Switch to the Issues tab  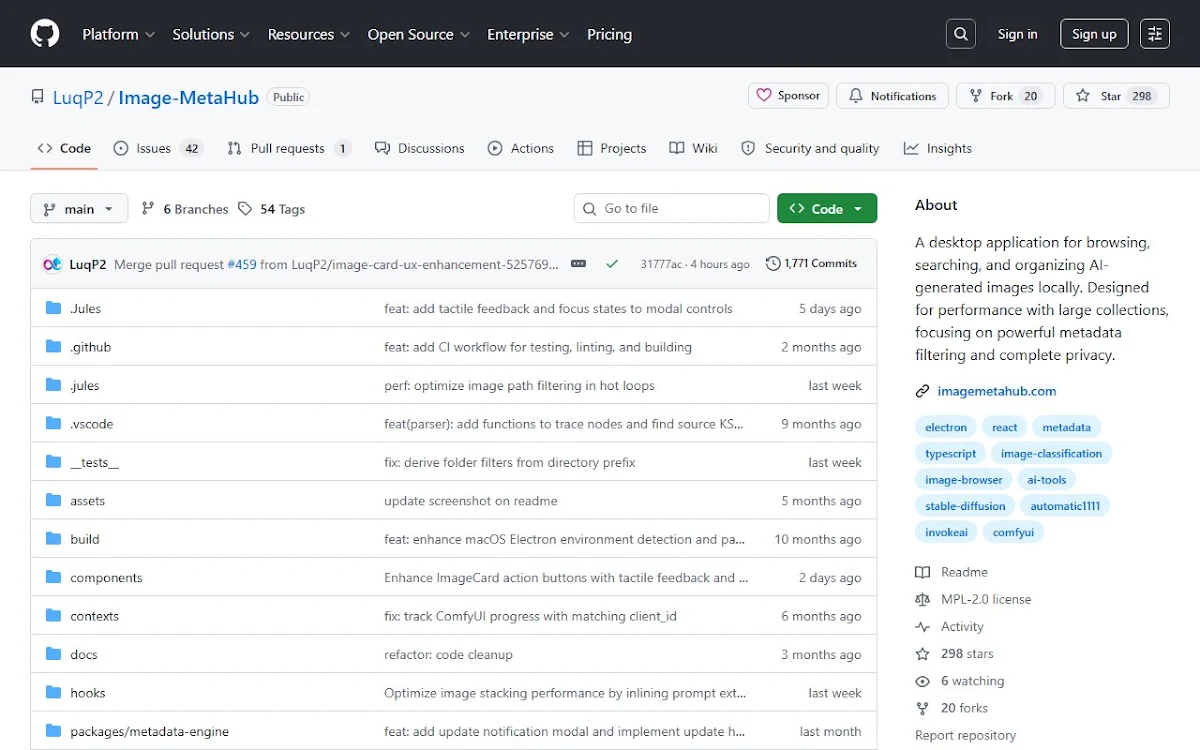[158, 148]
